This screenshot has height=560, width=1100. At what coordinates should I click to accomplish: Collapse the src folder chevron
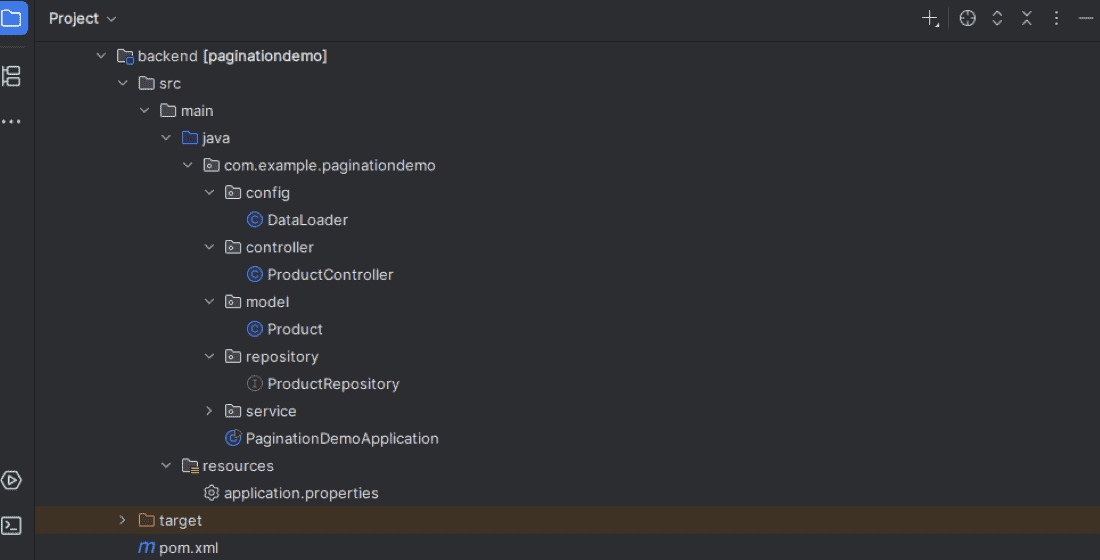click(x=123, y=83)
